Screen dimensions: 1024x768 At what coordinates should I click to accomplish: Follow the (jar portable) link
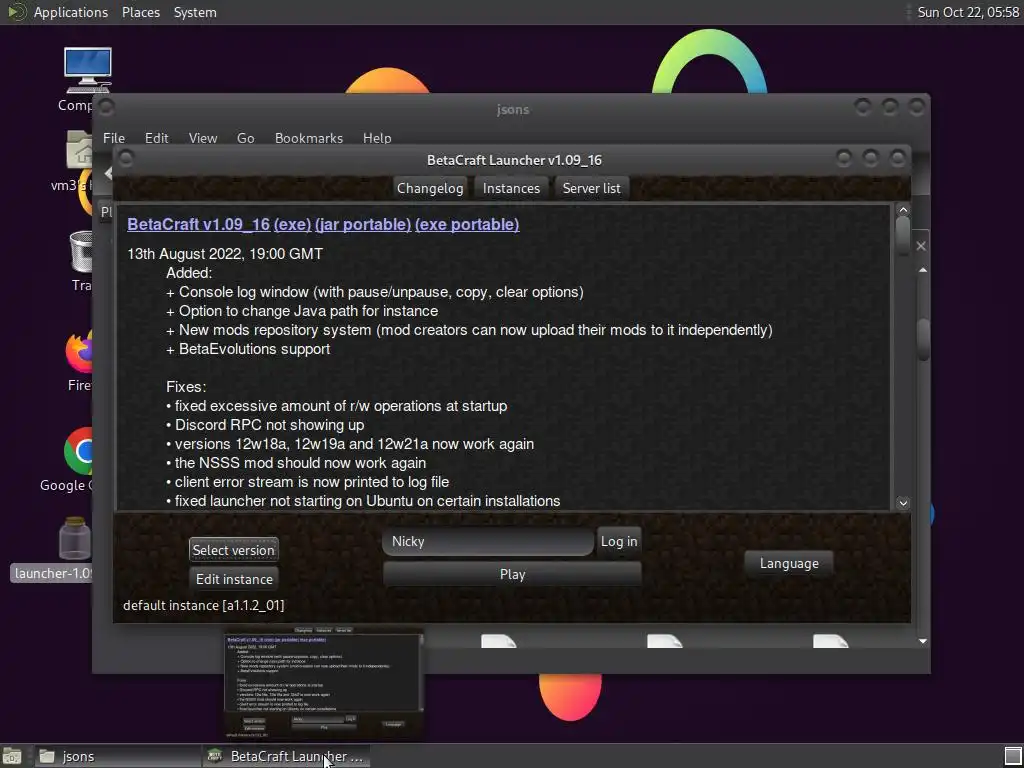[362, 224]
